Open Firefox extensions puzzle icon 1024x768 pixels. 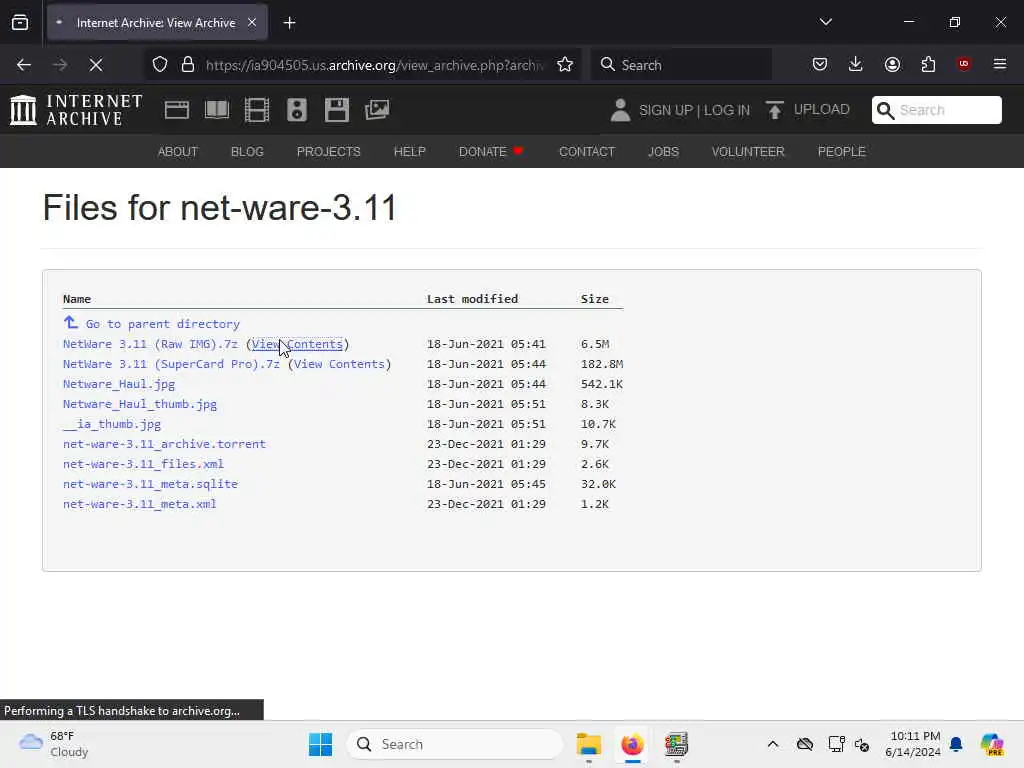pyautogui.click(x=928, y=64)
